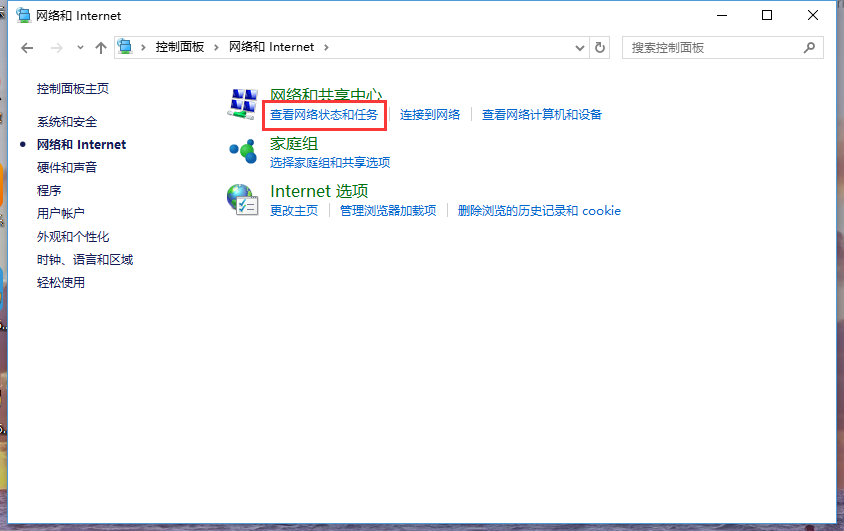Click 查看网络计算机和设备 link
Screen dimensions: 844x531
coord(541,115)
